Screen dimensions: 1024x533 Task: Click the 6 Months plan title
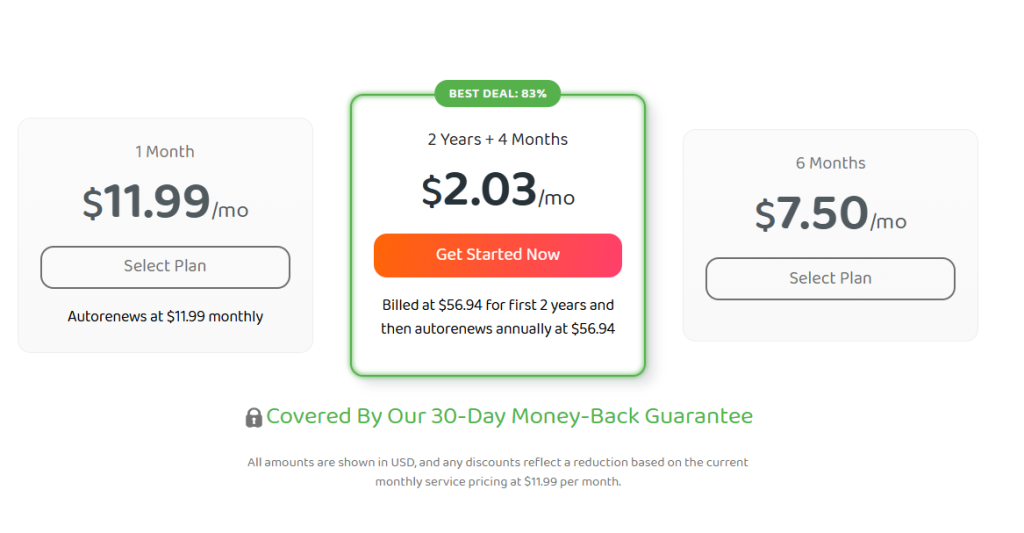[x=830, y=163]
